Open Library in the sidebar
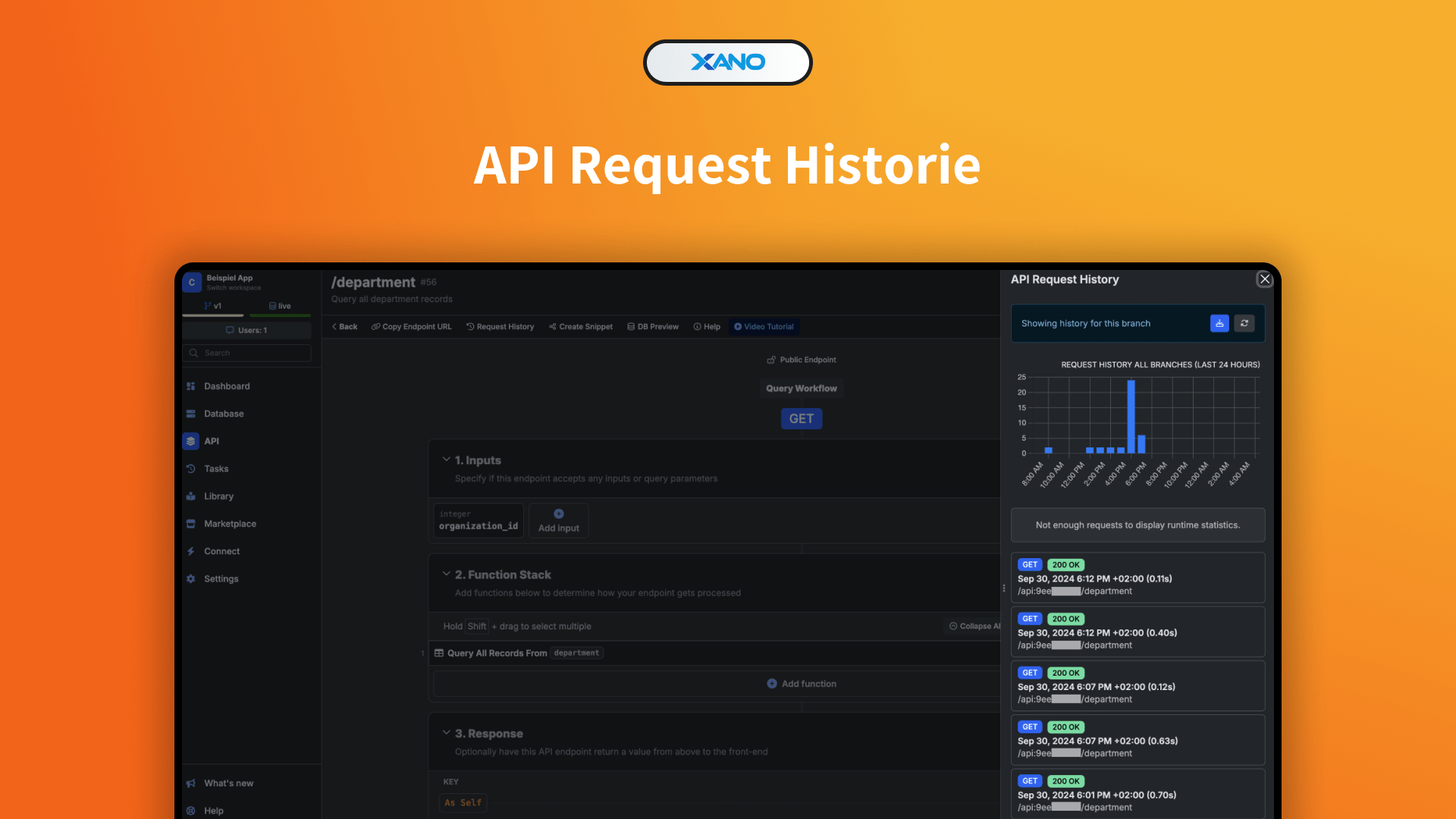 [x=218, y=497]
